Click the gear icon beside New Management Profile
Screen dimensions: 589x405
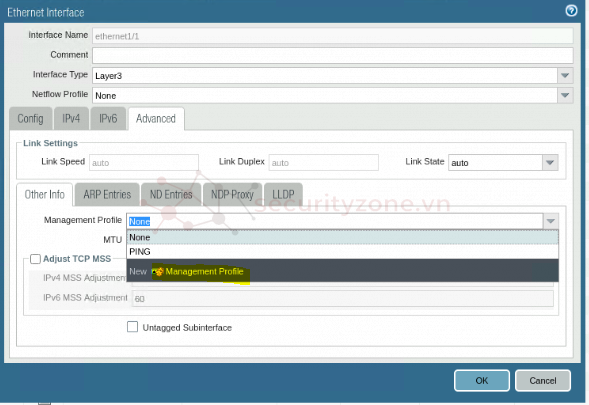point(158,271)
